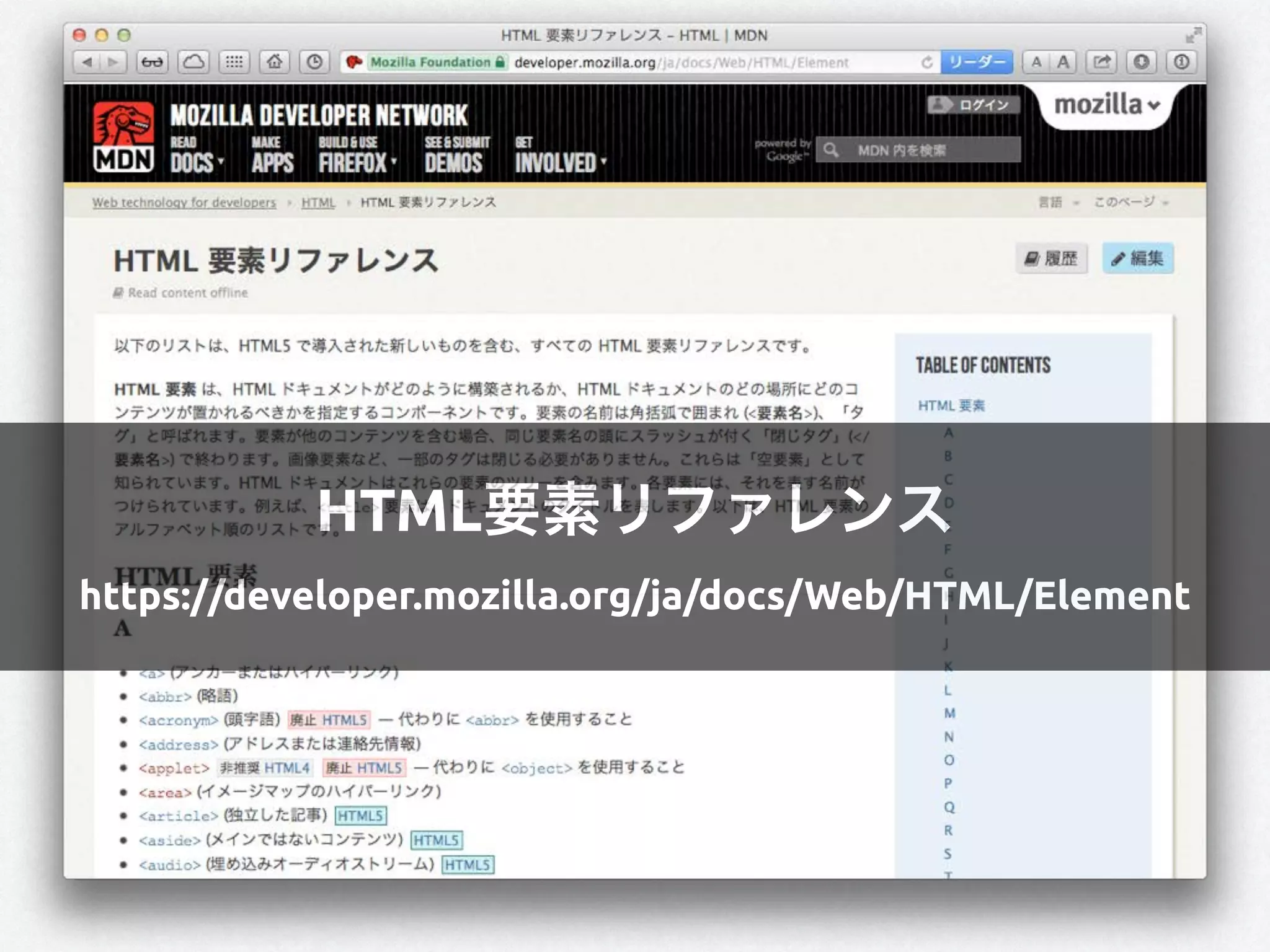The height and width of the screenshot is (952, 1270).
Task: Click 廃止 HTML5 badge on acronym row
Action: pyautogui.click(x=329, y=720)
